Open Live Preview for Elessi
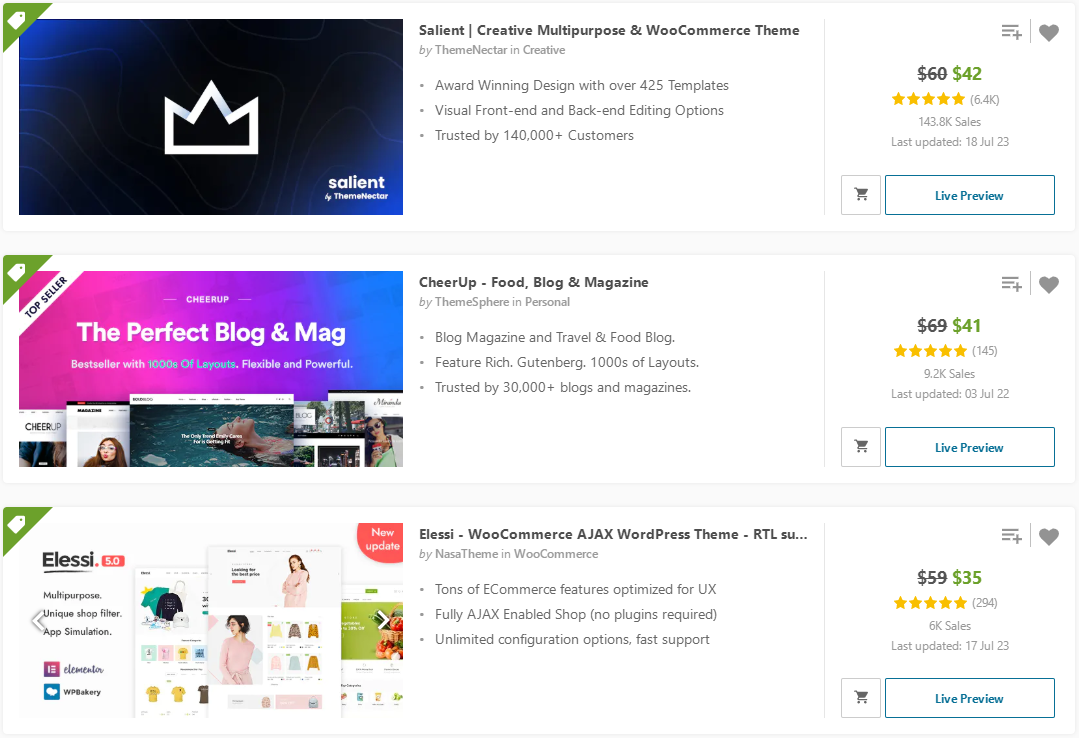The image size is (1079, 738). pos(969,698)
